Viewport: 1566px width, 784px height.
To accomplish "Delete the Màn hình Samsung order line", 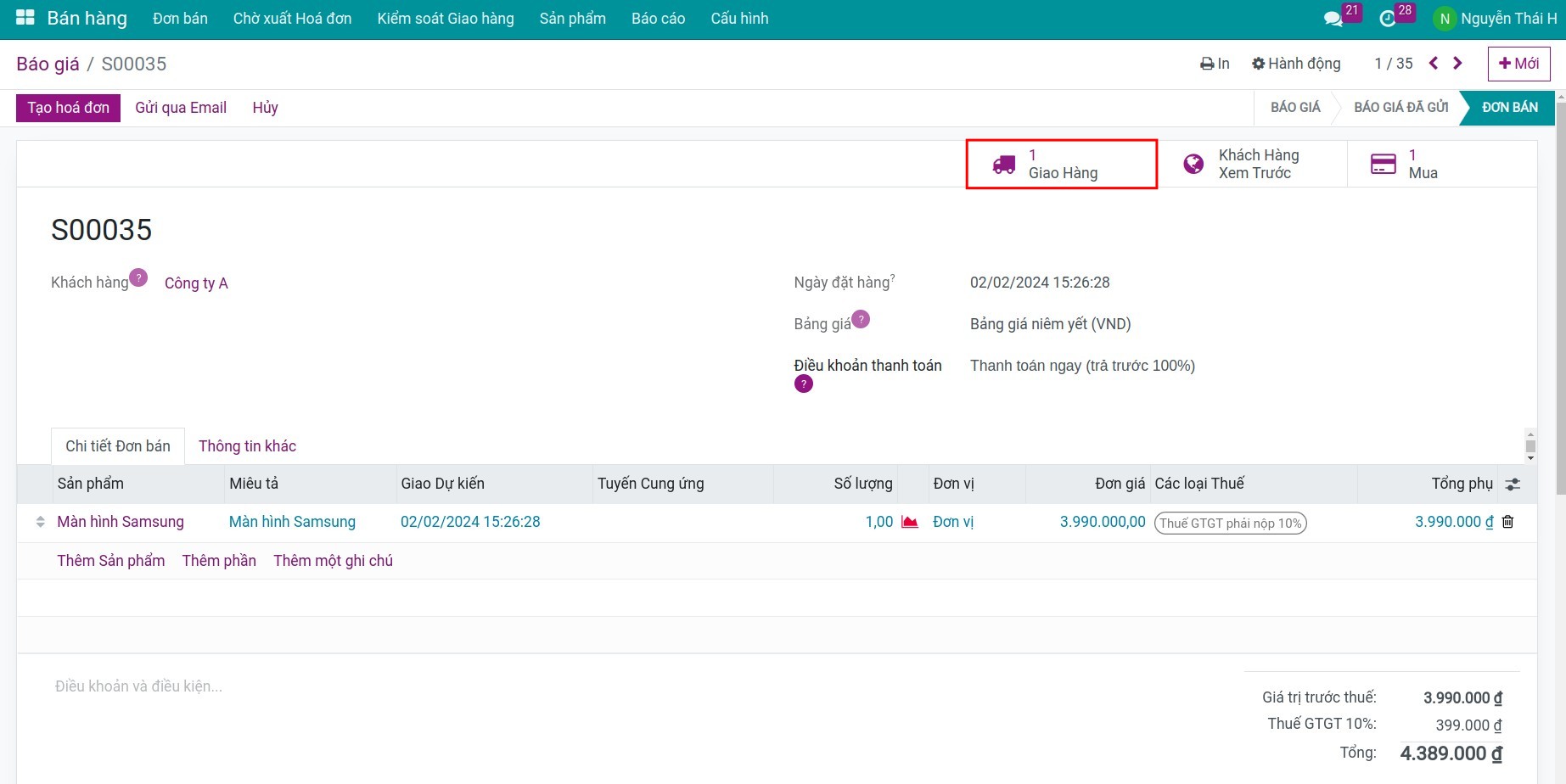I will (1508, 522).
